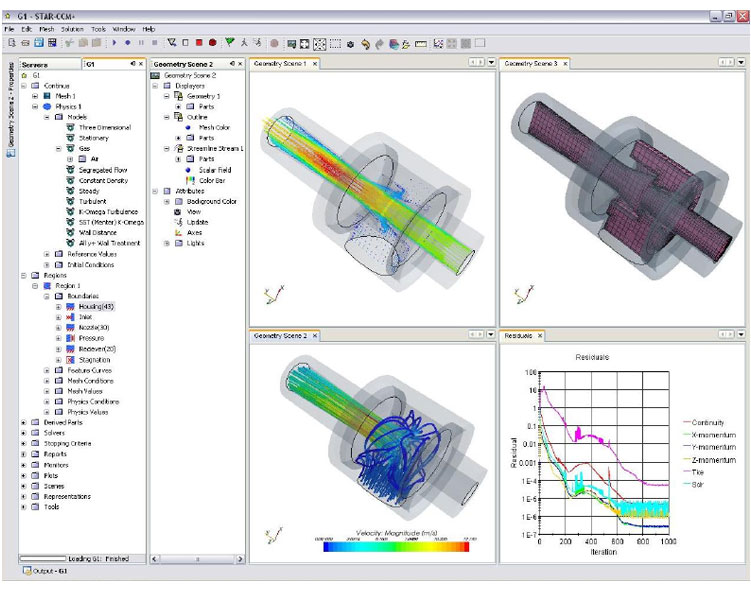
Task: Open tab list dropdown for Geometry Scene 1 pane
Action: coord(491,62)
